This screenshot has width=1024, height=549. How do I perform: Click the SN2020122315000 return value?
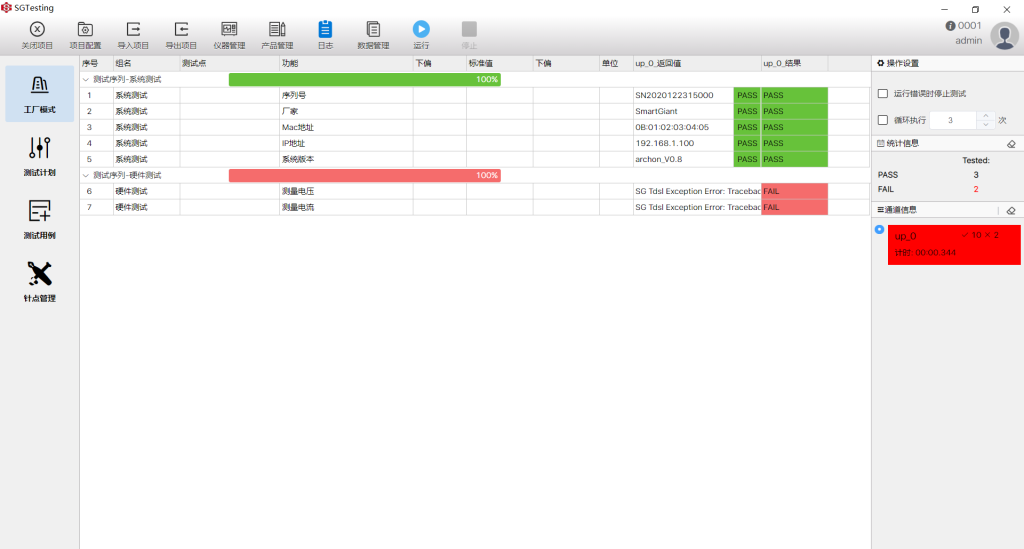(x=674, y=95)
